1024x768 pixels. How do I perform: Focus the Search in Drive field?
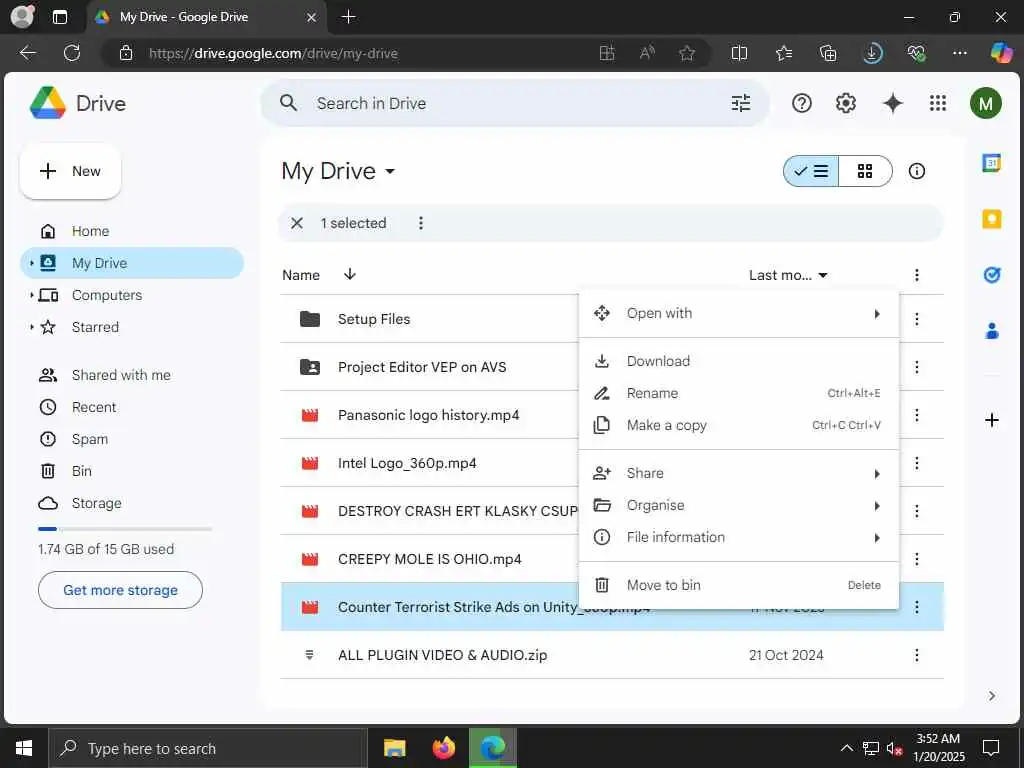514,103
